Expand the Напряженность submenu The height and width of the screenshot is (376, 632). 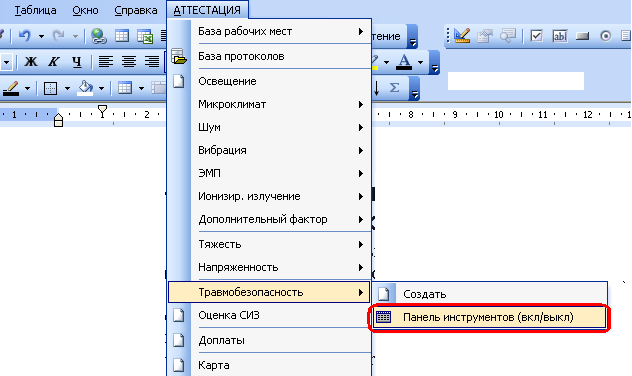[269, 267]
